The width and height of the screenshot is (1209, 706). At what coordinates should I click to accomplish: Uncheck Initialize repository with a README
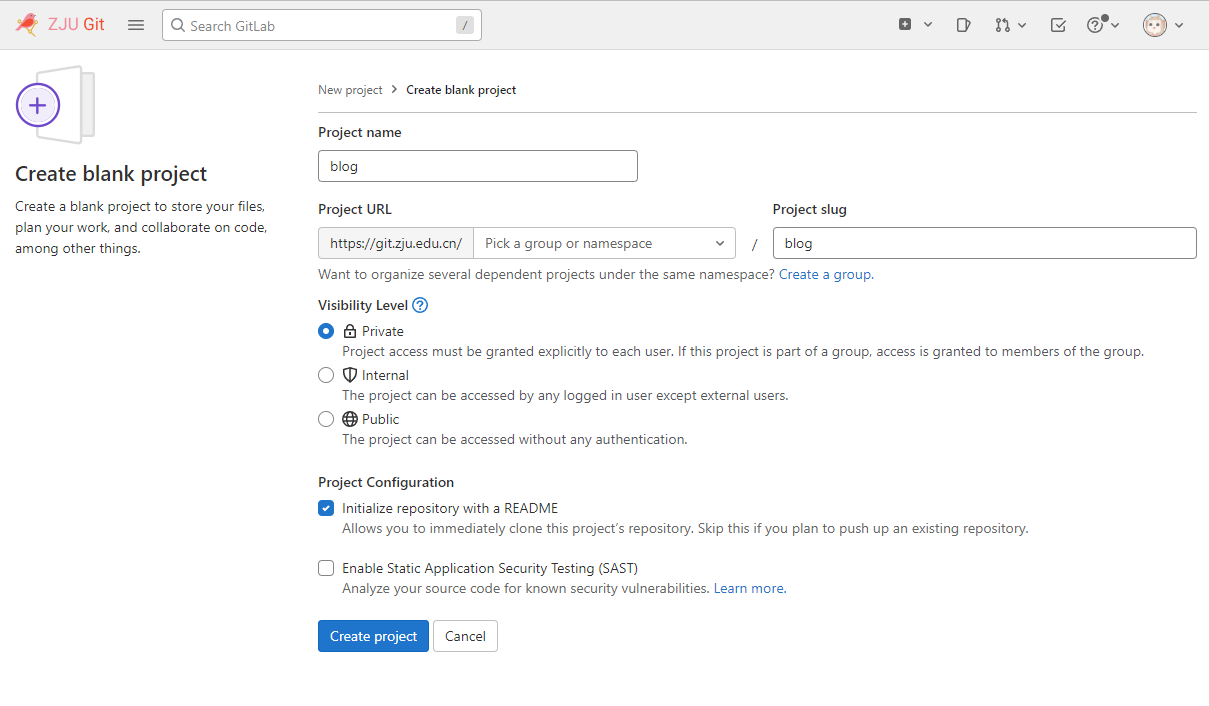click(326, 508)
